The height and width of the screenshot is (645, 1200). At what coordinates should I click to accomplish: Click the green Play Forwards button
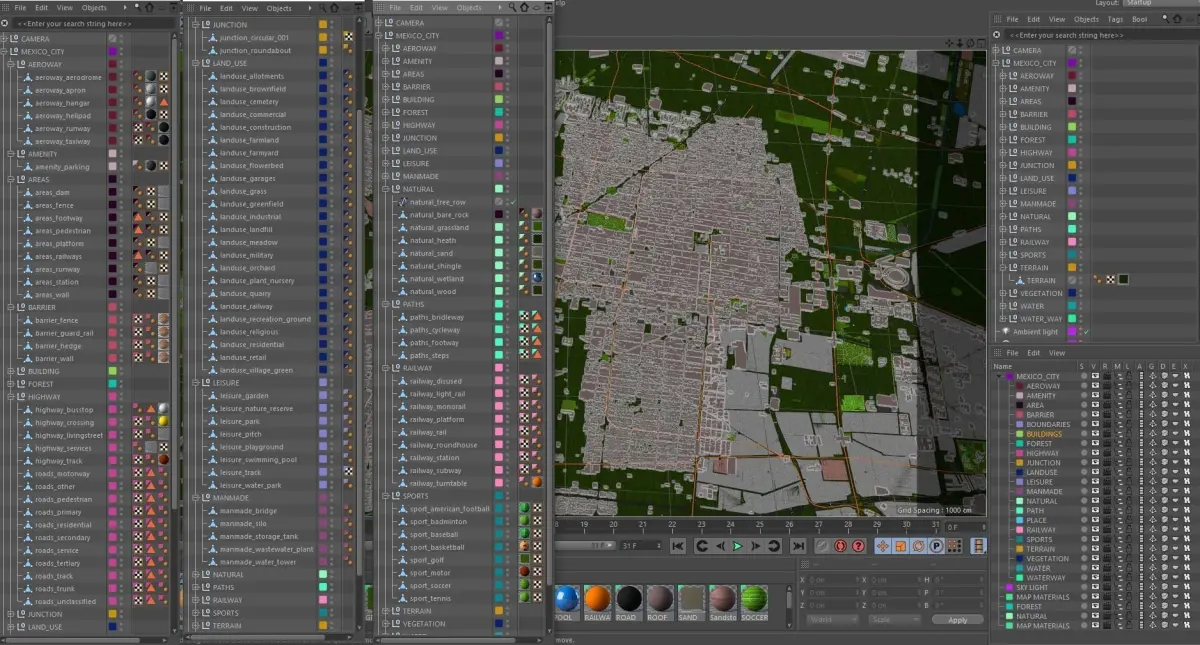737,546
